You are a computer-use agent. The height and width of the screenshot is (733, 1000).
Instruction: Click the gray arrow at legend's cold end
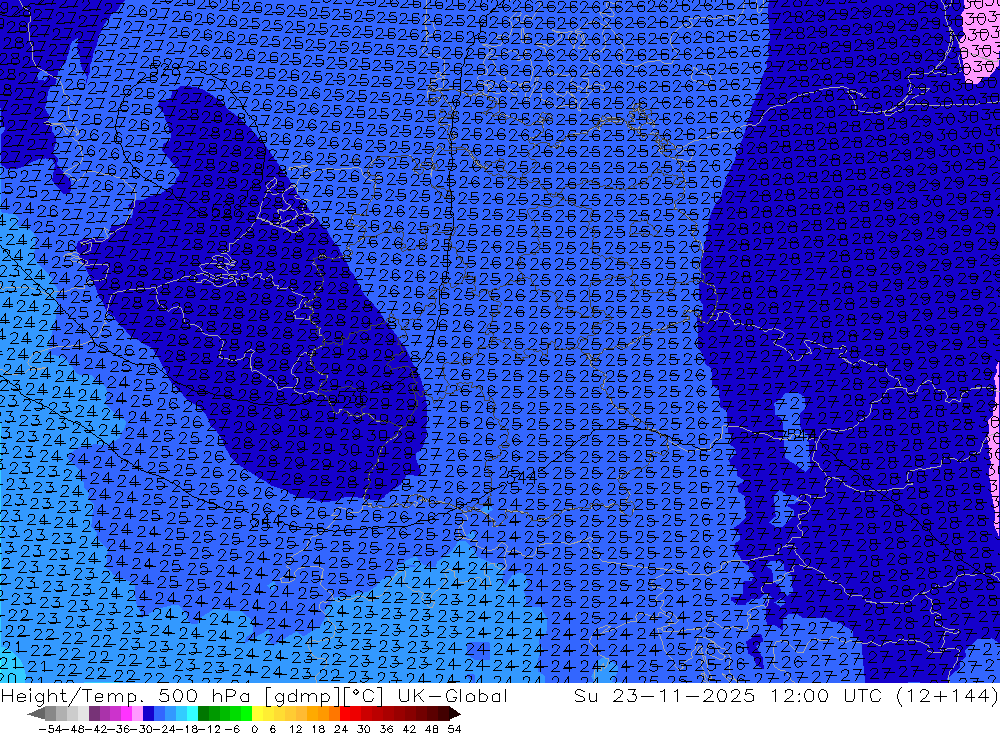click(x=36, y=714)
